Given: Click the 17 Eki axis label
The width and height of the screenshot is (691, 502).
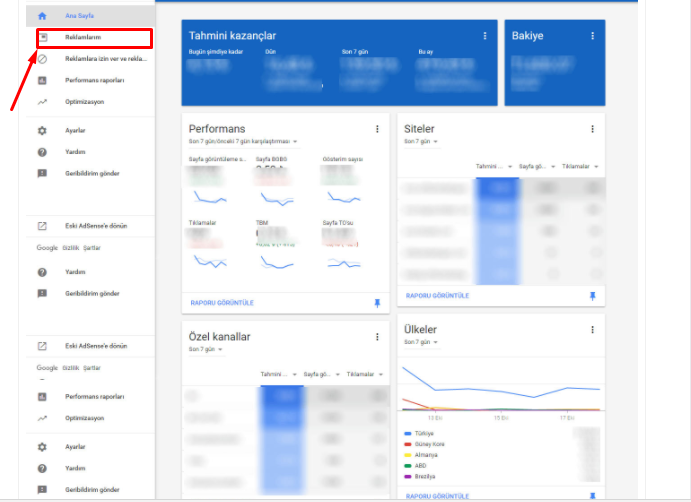Looking at the screenshot, I should 567,418.
